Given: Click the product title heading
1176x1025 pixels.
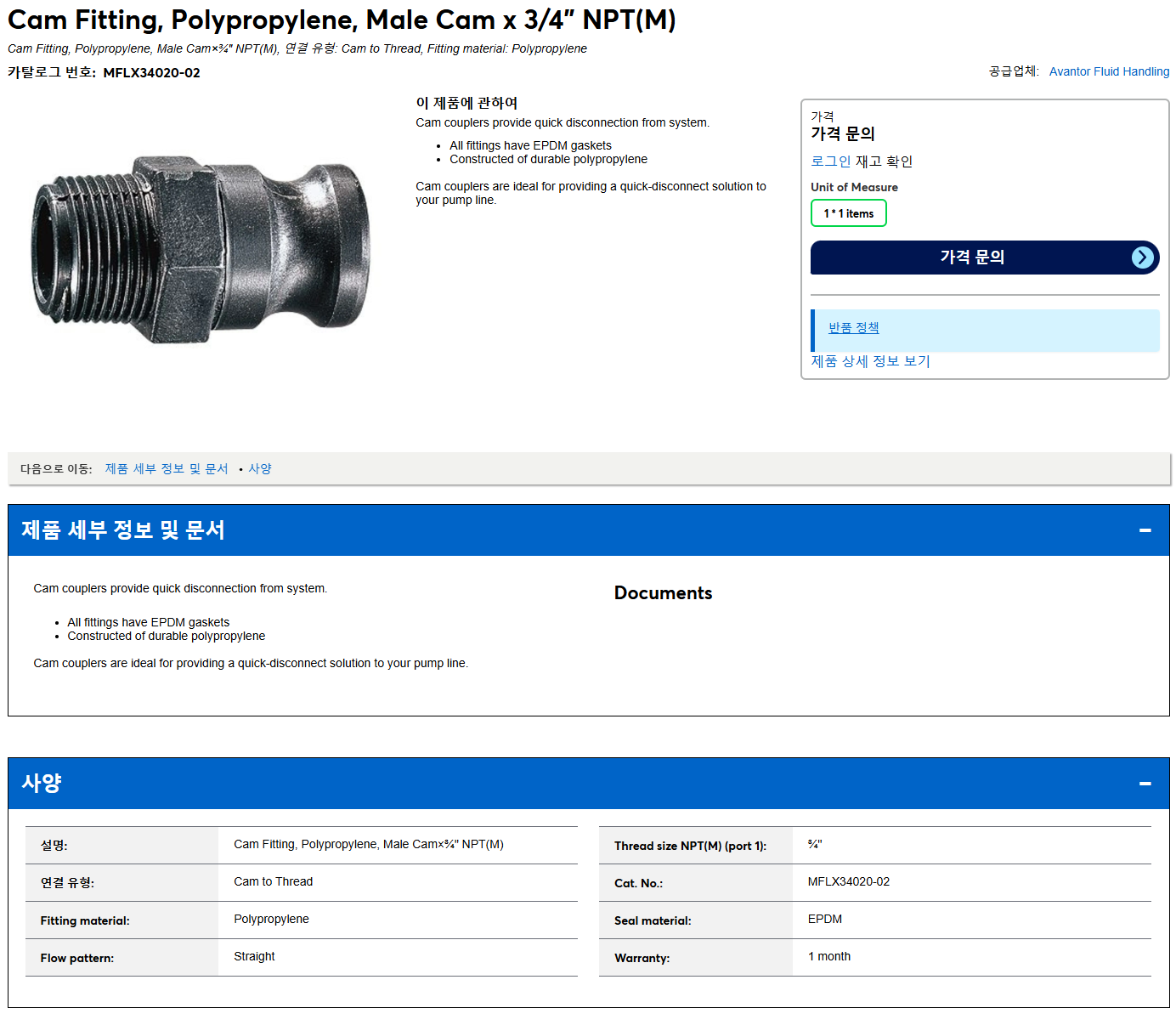Looking at the screenshot, I should pos(342,20).
